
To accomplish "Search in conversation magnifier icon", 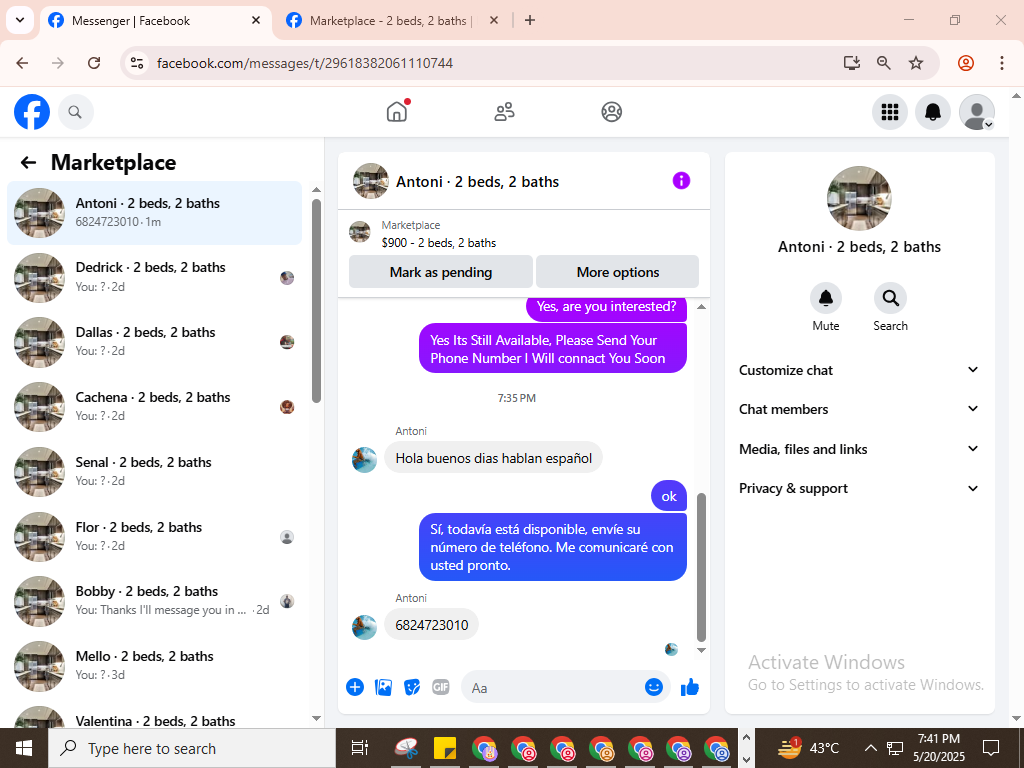I will [890, 298].
